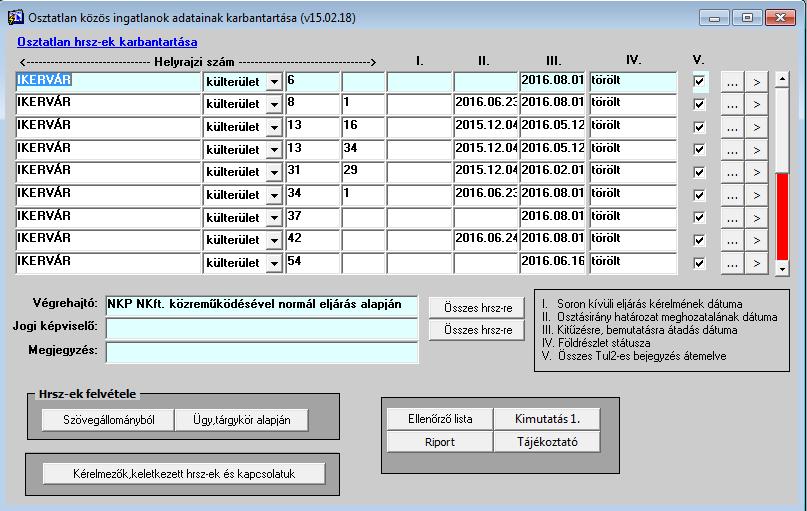This screenshot has width=807, height=511.
Task: Toggle column V checkbox for hrsz 13/34 row
Action: [699, 149]
